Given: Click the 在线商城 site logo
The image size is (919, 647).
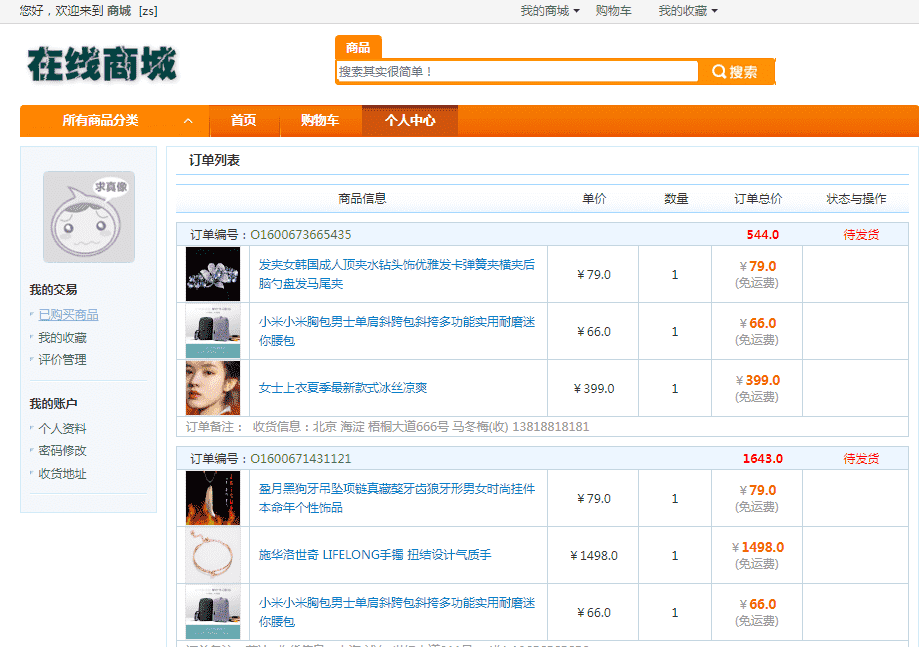Looking at the screenshot, I should tap(101, 64).
